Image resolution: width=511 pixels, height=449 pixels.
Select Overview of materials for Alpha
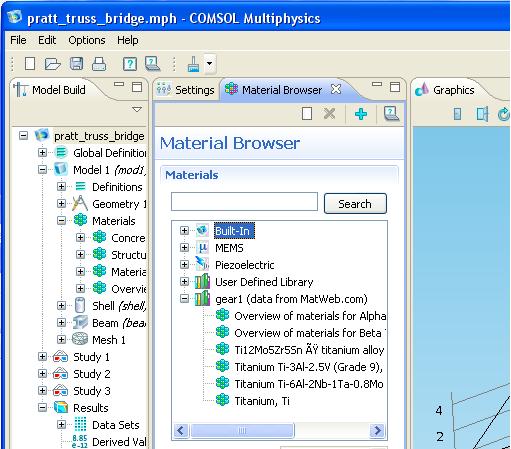(x=310, y=316)
